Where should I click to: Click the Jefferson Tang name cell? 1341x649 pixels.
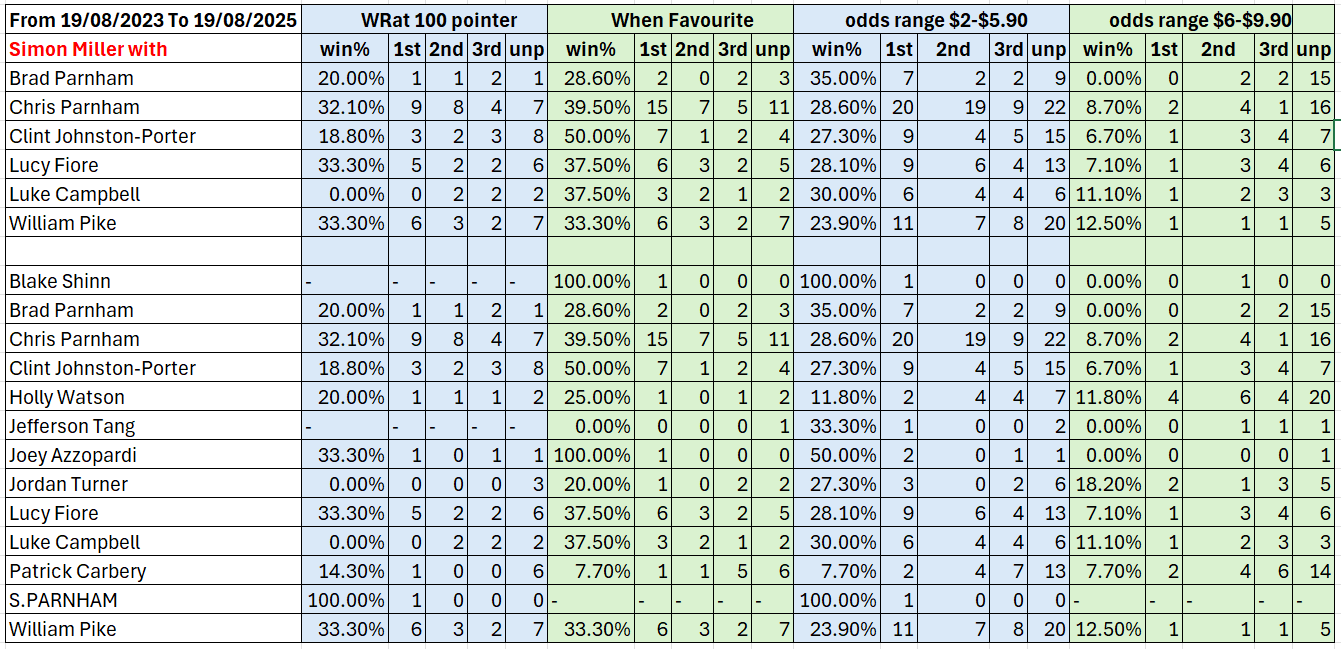click(152, 426)
